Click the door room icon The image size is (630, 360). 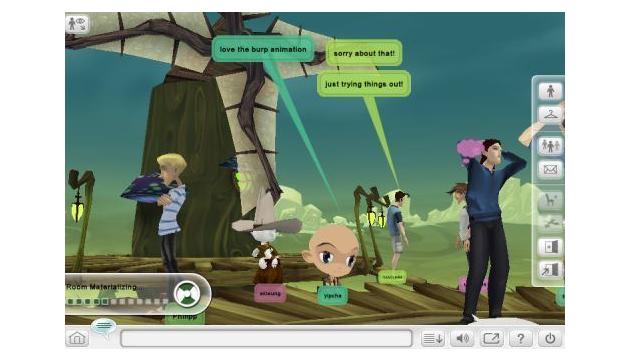tap(550, 247)
